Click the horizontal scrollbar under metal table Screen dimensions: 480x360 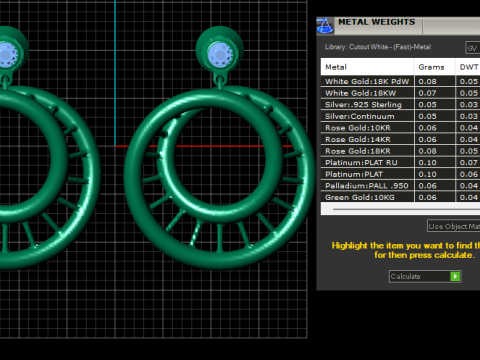pyautogui.click(x=400, y=209)
